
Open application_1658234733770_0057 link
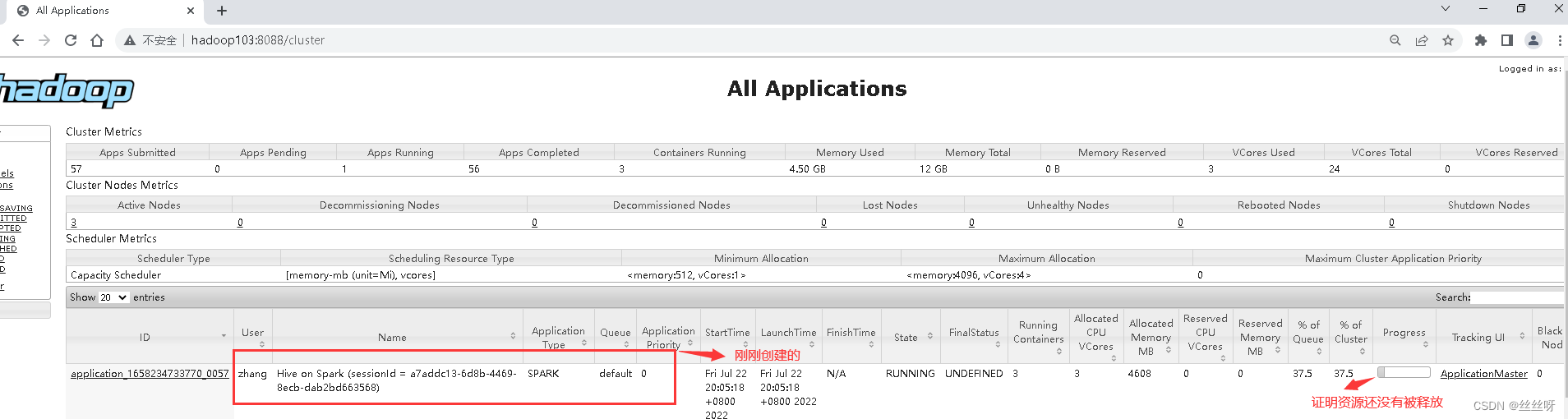tap(150, 374)
